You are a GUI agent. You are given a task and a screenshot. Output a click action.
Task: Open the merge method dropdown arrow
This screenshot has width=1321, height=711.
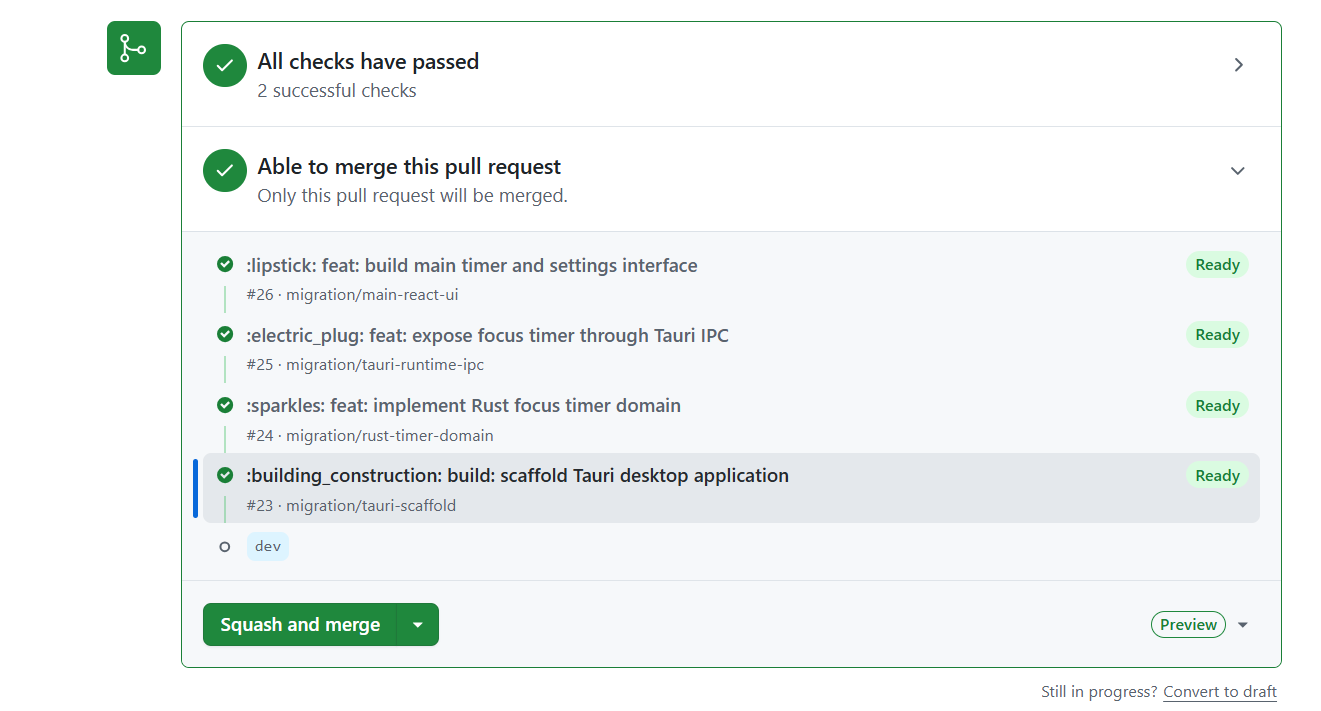418,625
